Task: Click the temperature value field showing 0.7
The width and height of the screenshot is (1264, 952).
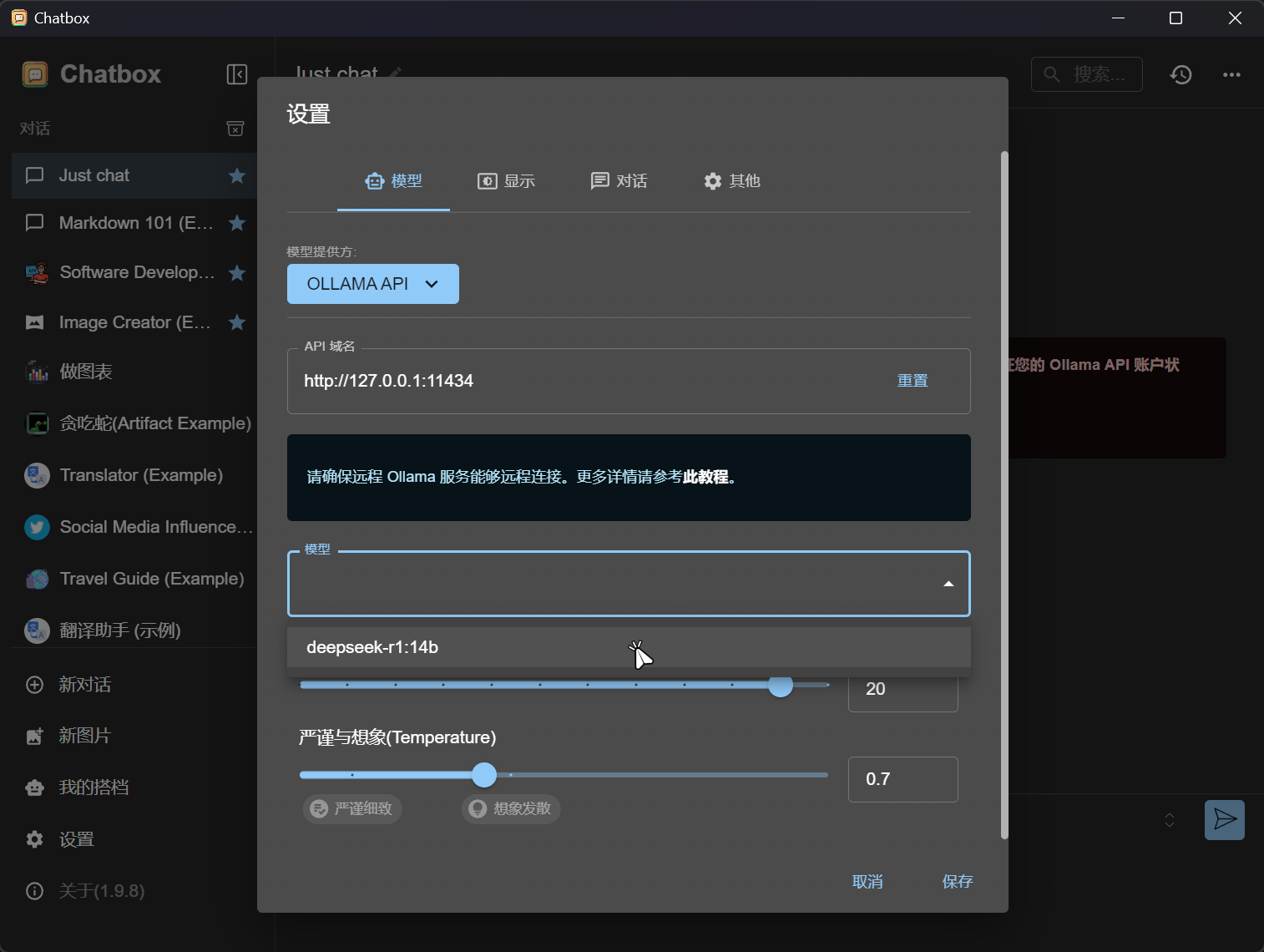Action: tap(903, 779)
